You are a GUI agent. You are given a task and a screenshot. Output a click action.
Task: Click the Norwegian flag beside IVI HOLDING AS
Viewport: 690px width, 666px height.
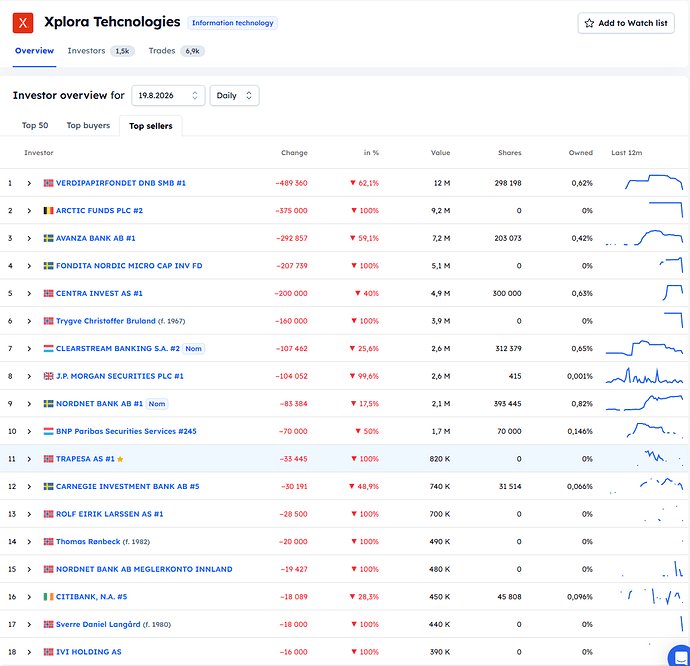pos(48,652)
